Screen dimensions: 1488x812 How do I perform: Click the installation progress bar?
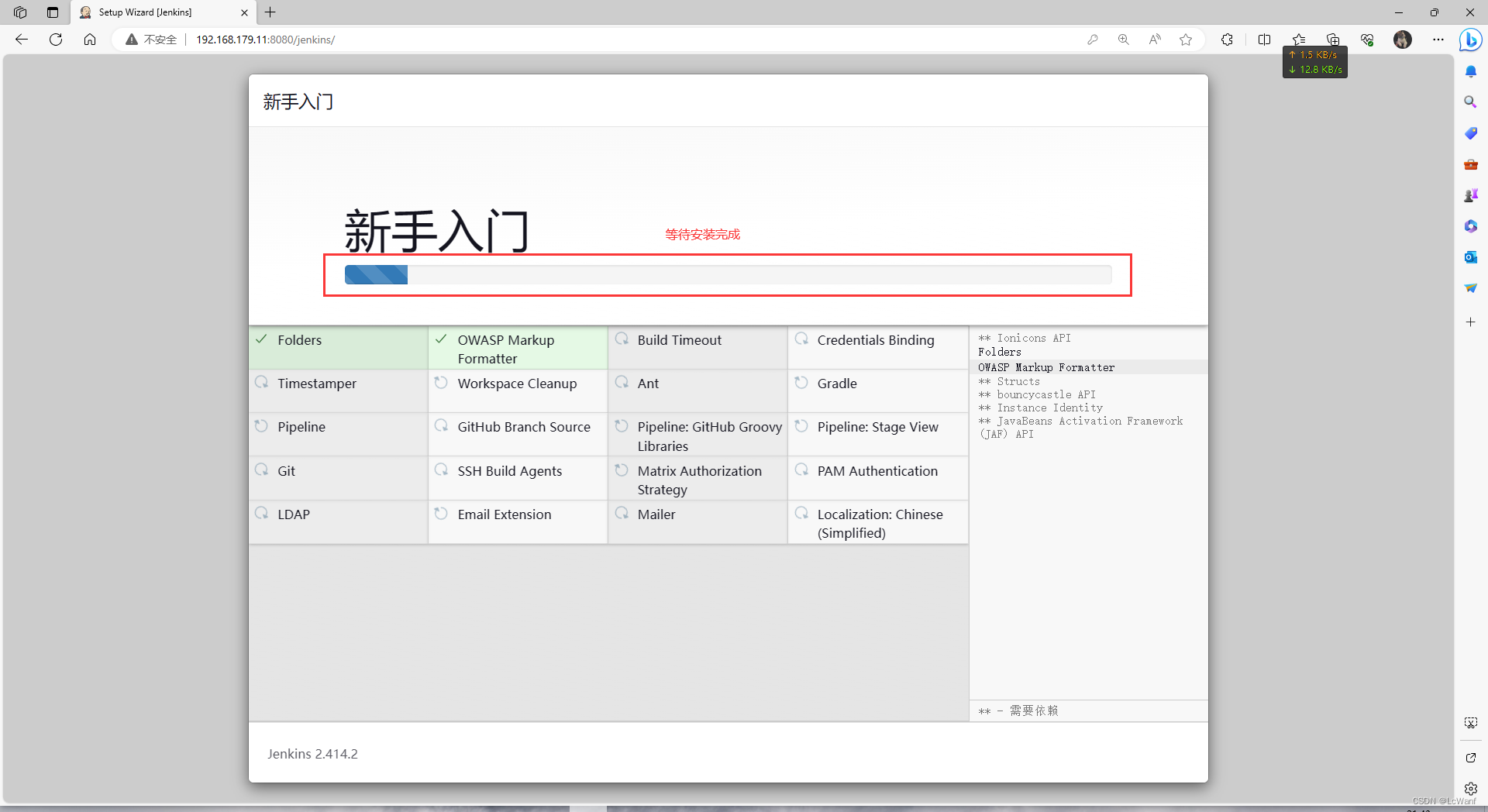[728, 275]
